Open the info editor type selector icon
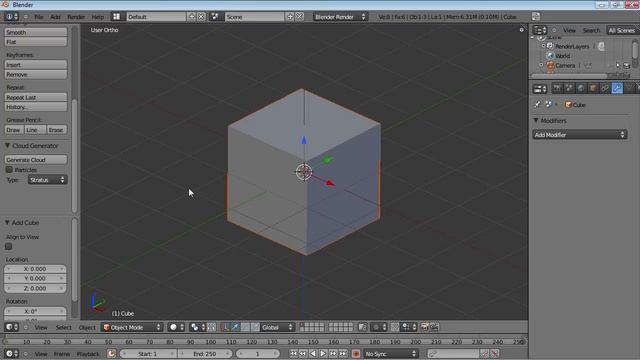Screen dimensions: 640x360 [x=11, y=17]
